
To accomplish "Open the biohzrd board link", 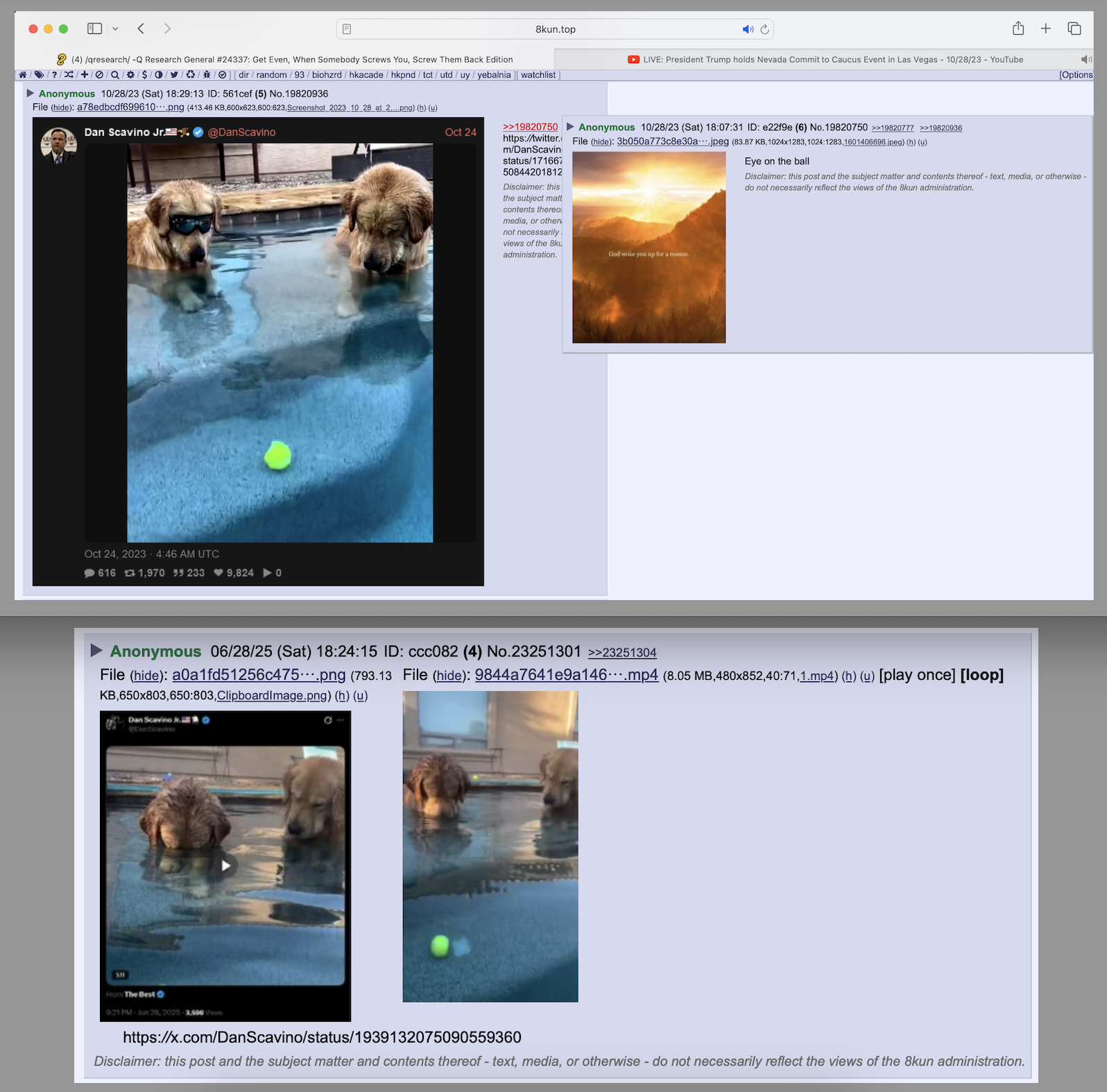I will (327, 75).
